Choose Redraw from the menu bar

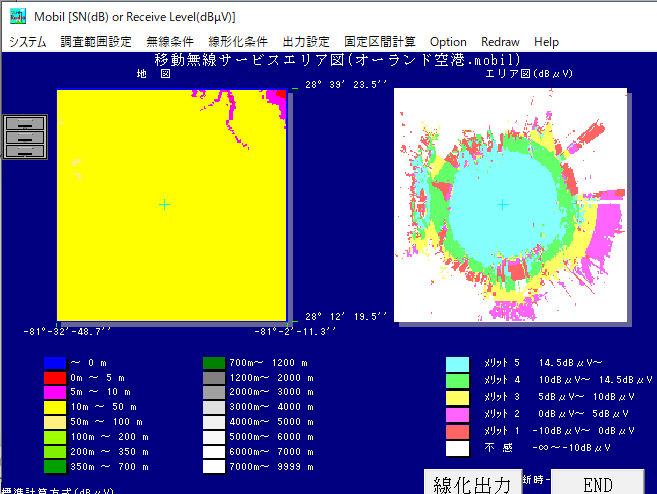click(x=500, y=42)
